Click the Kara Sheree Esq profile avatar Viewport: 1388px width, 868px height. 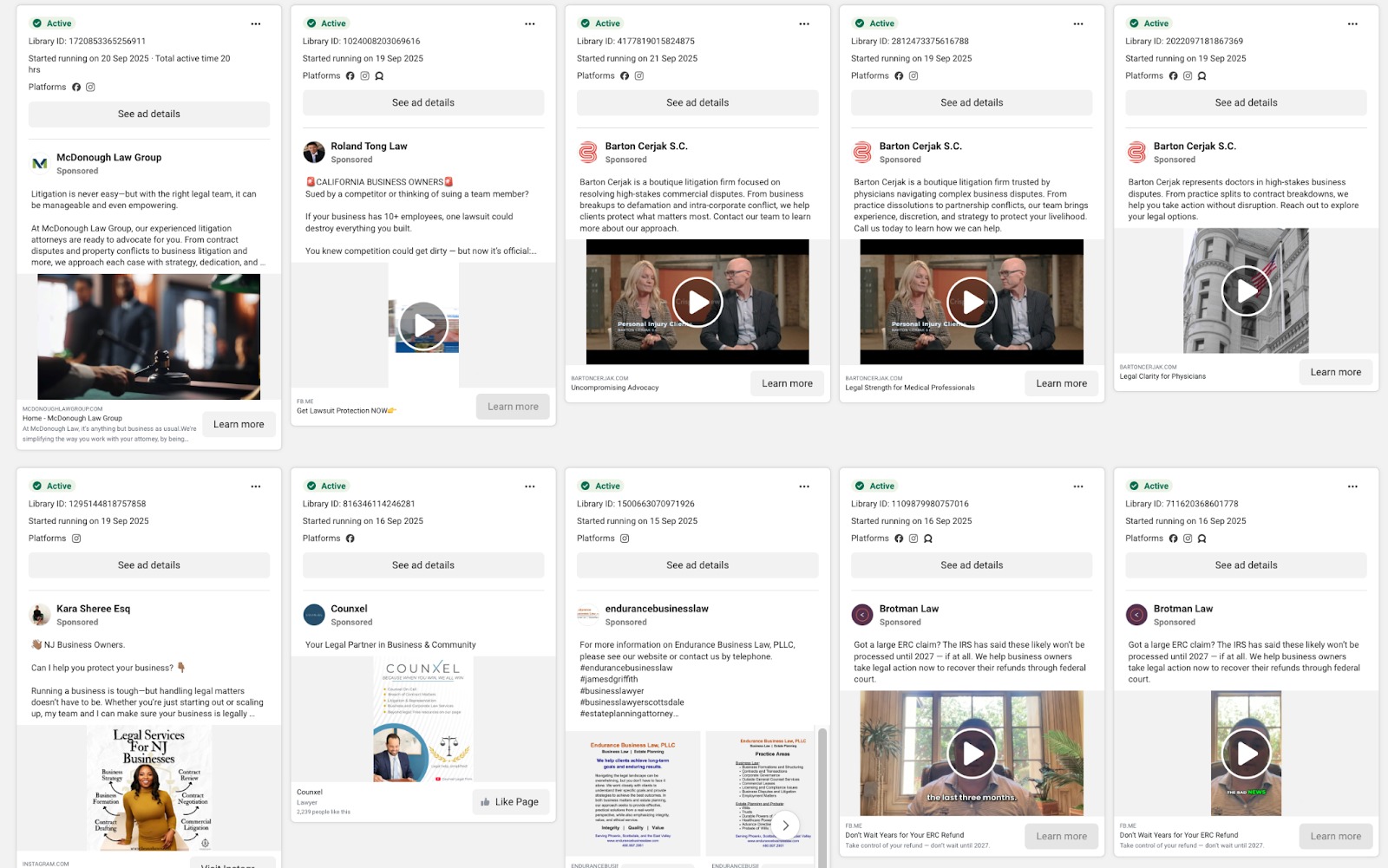pos(40,615)
